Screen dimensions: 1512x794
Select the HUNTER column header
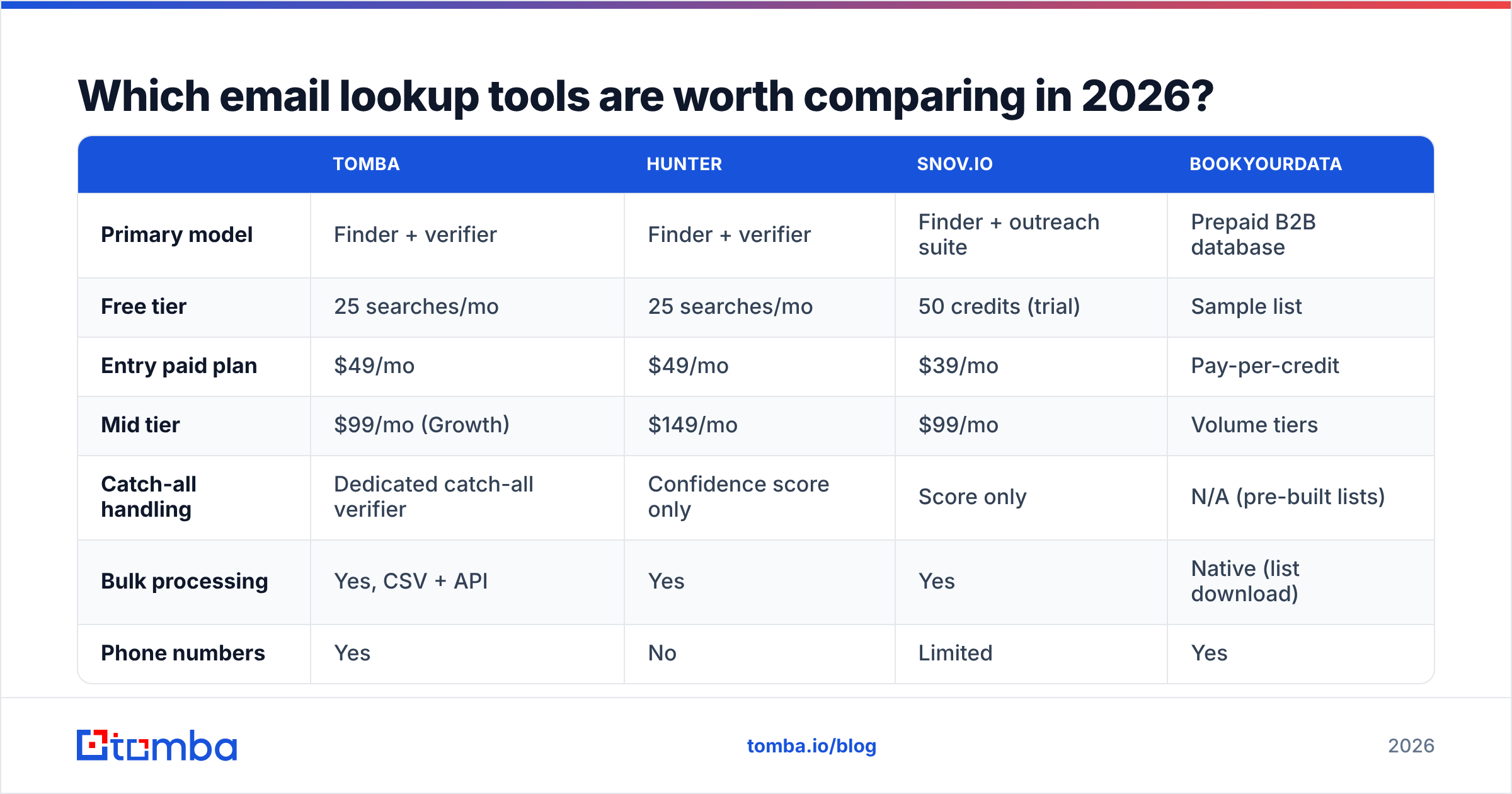click(x=684, y=164)
